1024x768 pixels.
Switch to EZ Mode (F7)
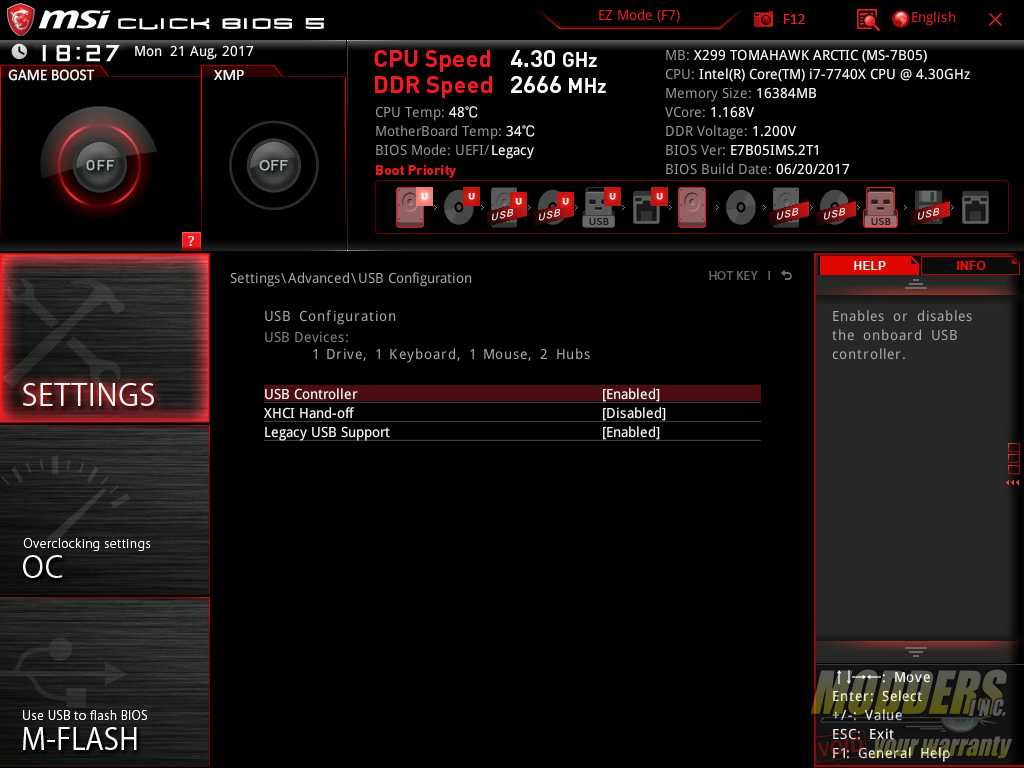point(639,16)
